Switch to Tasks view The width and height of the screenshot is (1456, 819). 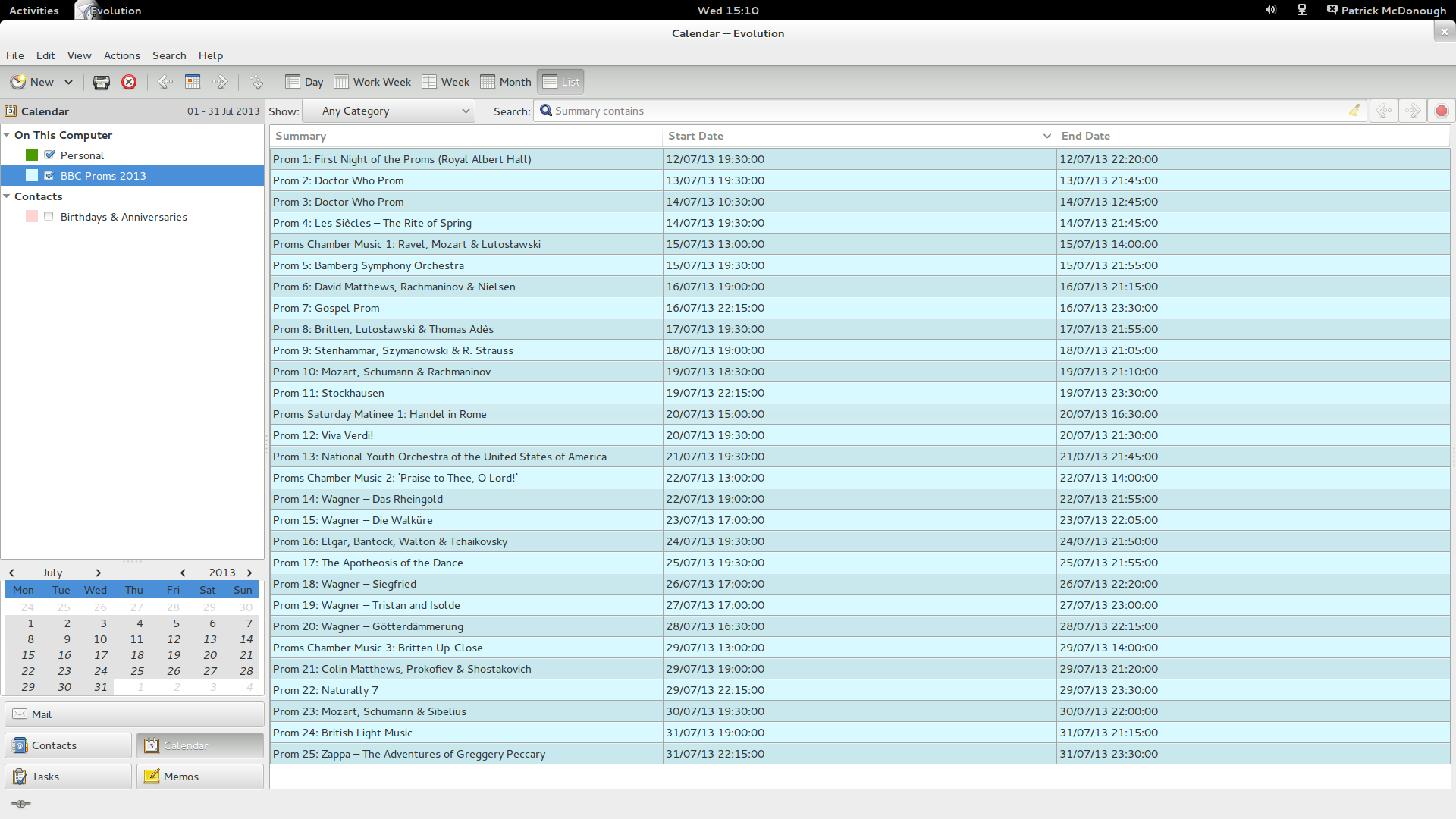[x=68, y=777]
